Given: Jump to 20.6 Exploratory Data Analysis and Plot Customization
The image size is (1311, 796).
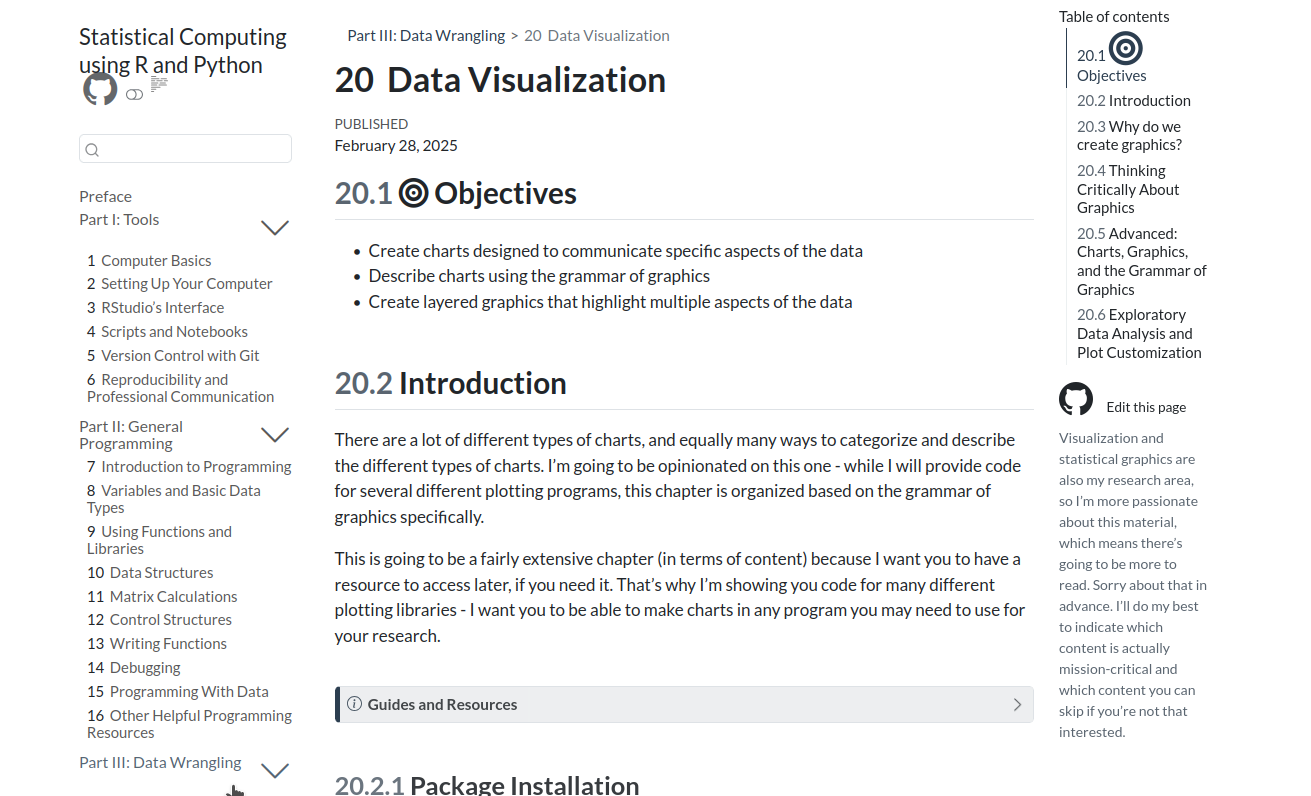Looking at the screenshot, I should (x=1139, y=333).
